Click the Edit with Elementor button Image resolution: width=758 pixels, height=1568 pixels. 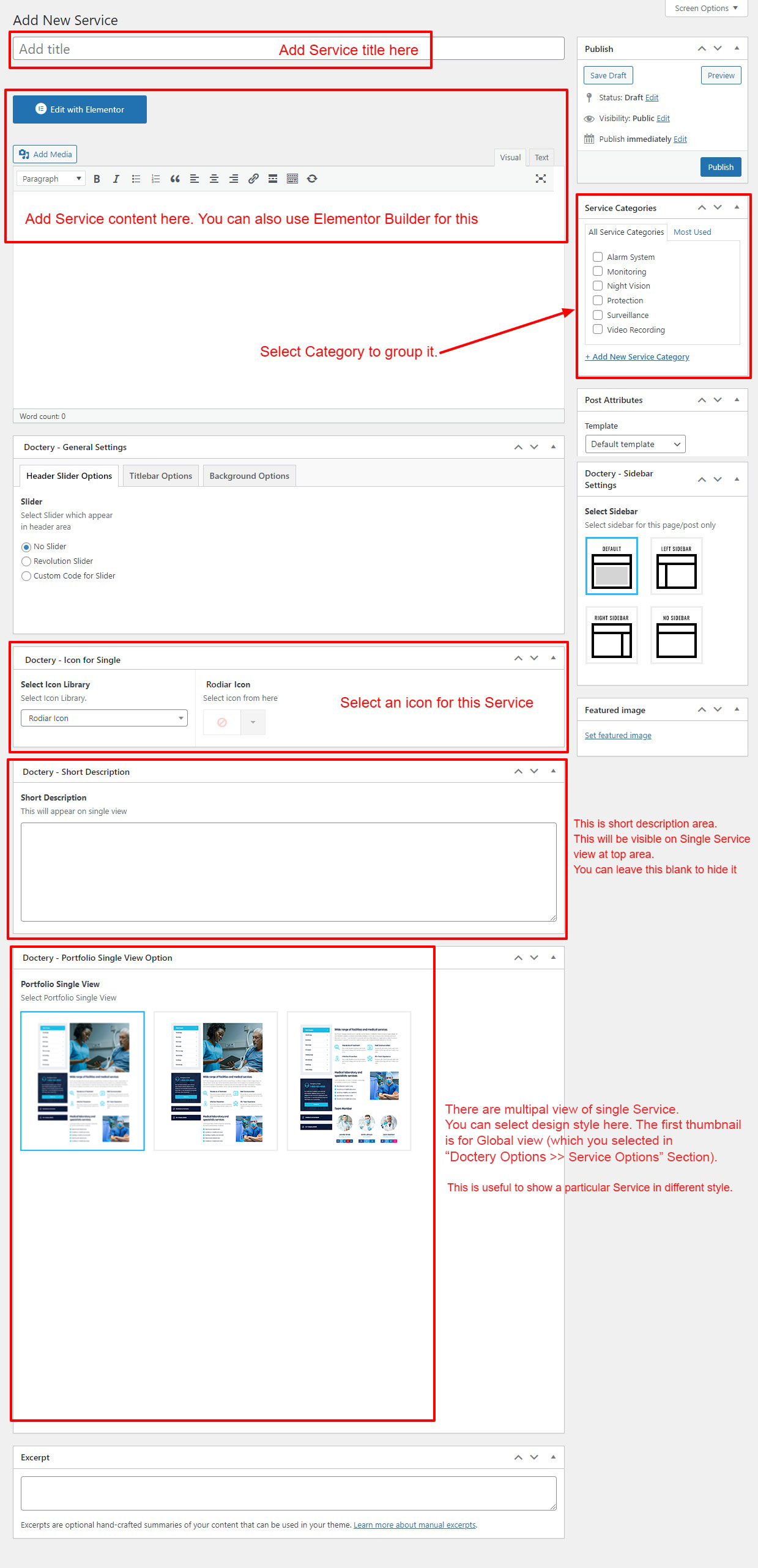tap(80, 109)
